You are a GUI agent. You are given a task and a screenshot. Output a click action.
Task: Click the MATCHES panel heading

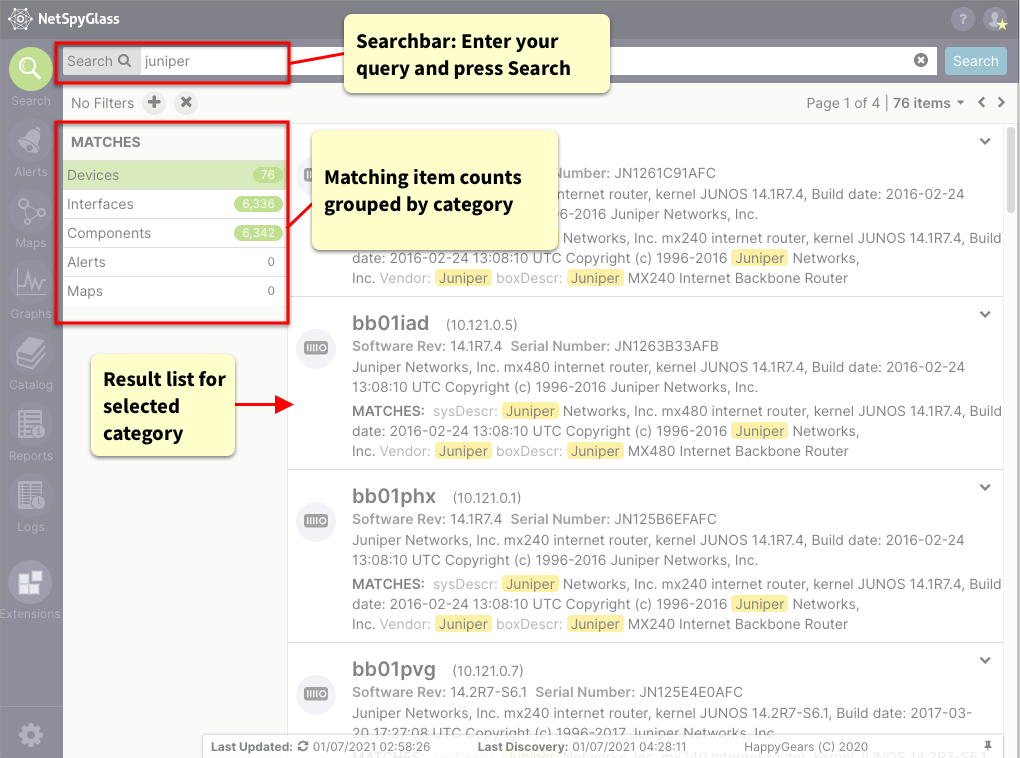[x=105, y=142]
